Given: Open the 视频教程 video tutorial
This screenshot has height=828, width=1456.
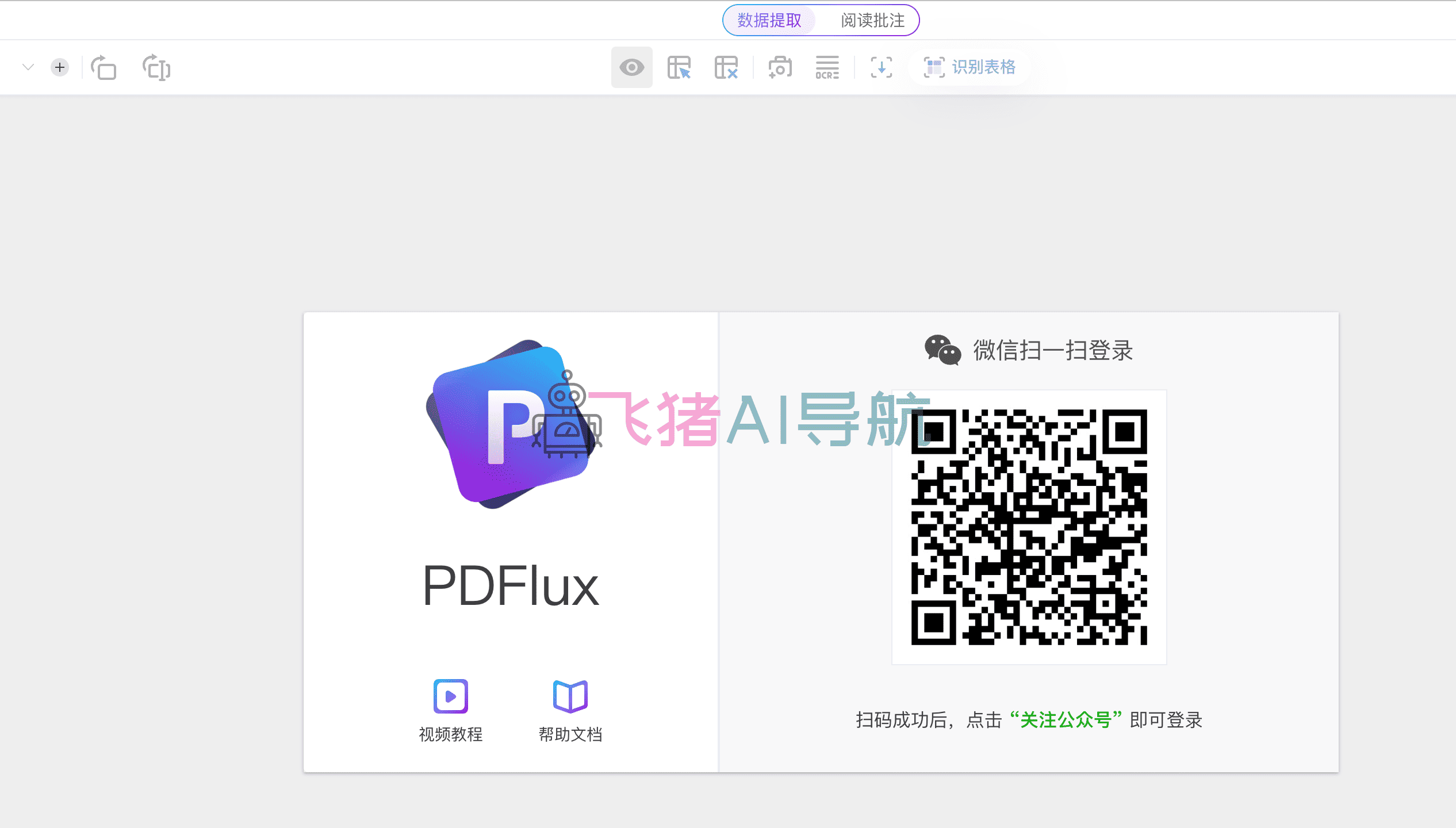Looking at the screenshot, I should tap(451, 711).
